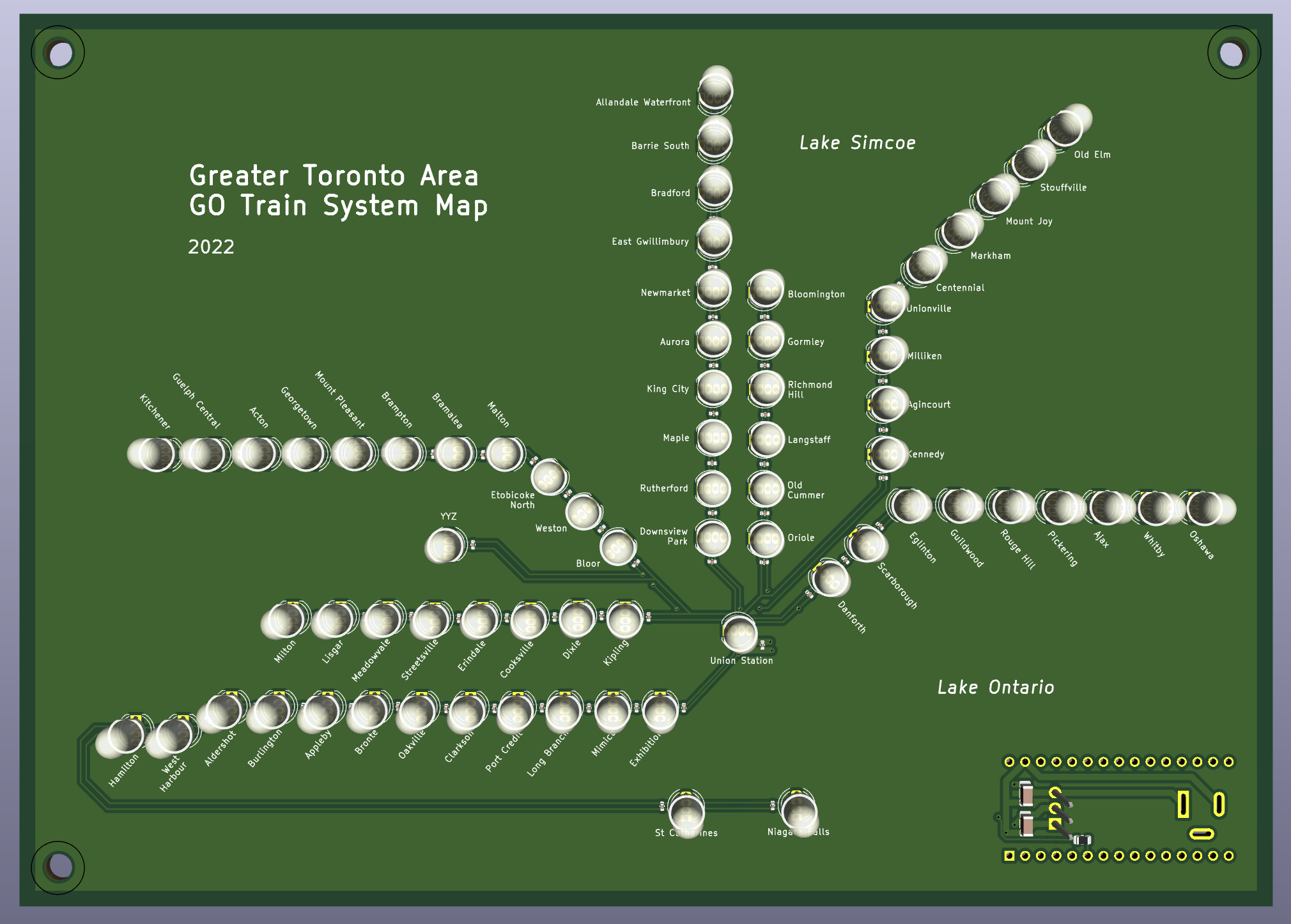This screenshot has width=1291, height=924.
Task: Click the "Old Cummer" station label
Action: point(805,490)
